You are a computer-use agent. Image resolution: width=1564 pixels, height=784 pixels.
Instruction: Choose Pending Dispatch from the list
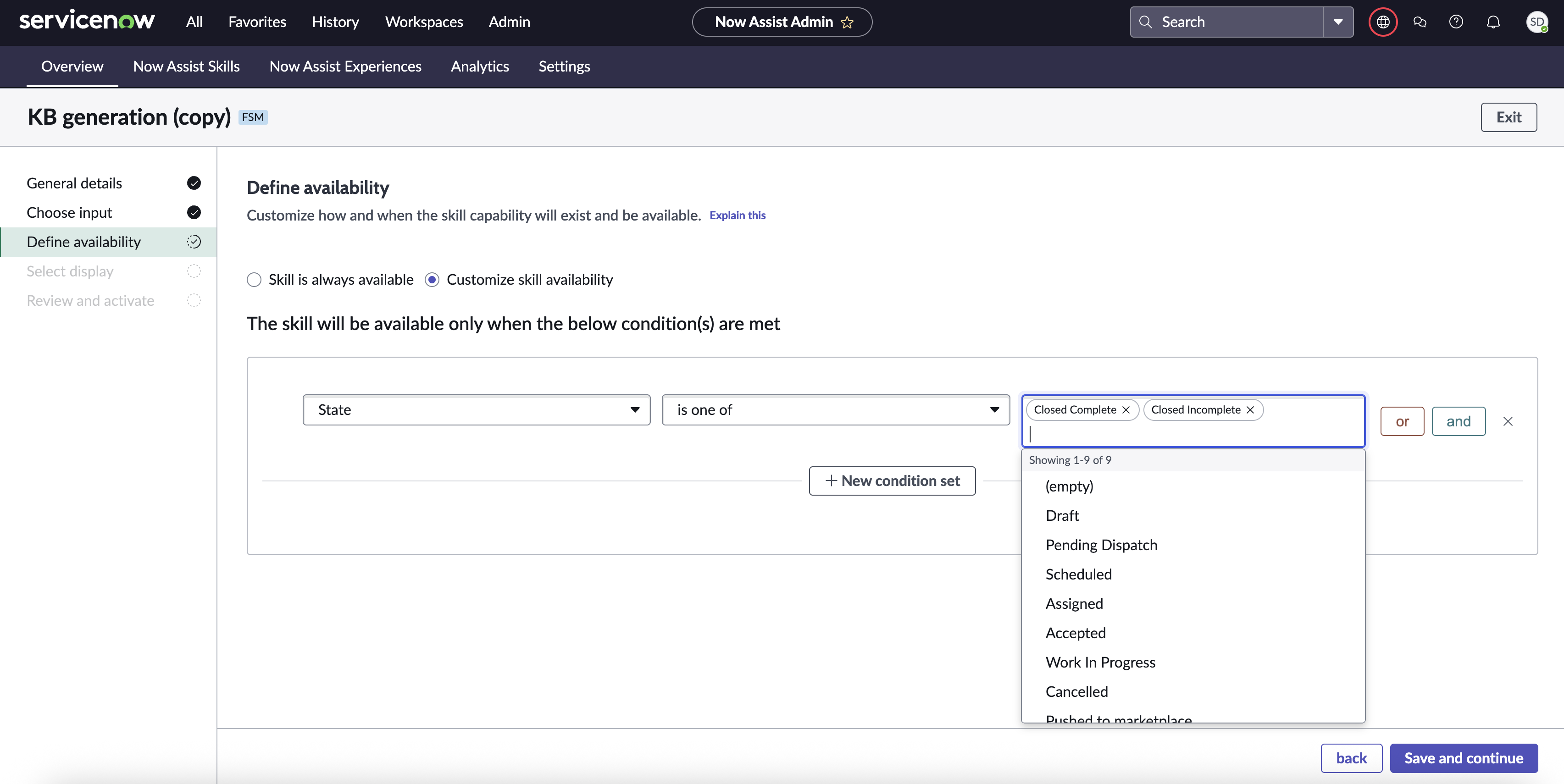1192,545
